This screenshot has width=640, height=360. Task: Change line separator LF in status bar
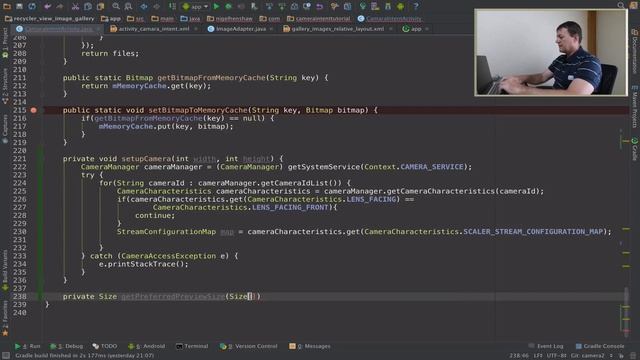538,356
